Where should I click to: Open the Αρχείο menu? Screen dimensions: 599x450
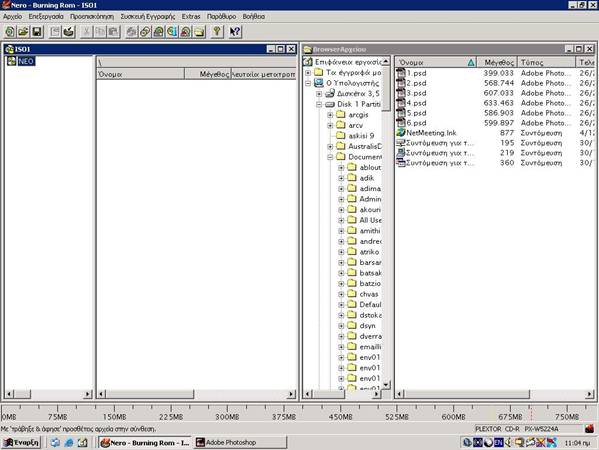coord(13,16)
